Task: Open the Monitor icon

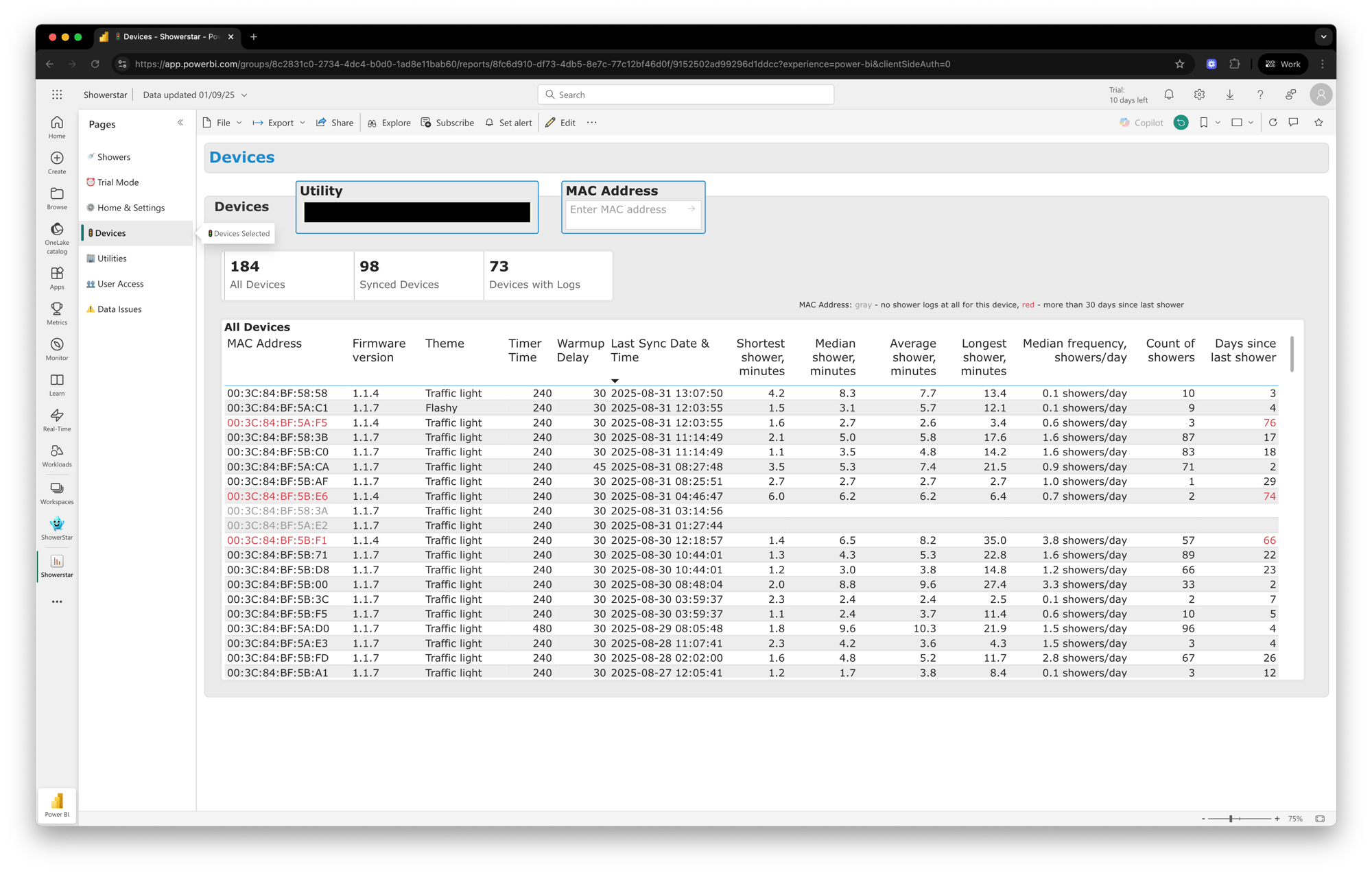Action: pos(57,349)
